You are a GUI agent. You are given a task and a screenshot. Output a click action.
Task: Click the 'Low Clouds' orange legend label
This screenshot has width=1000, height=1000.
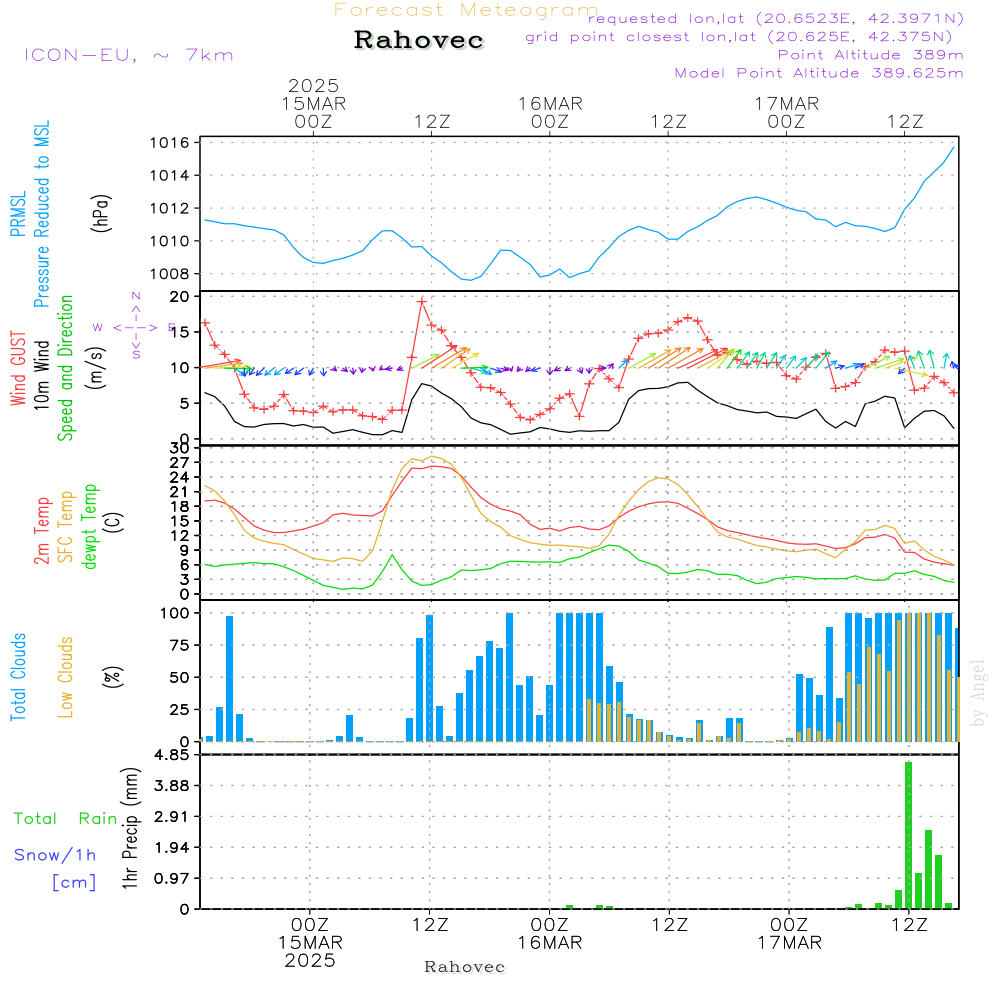[66, 677]
